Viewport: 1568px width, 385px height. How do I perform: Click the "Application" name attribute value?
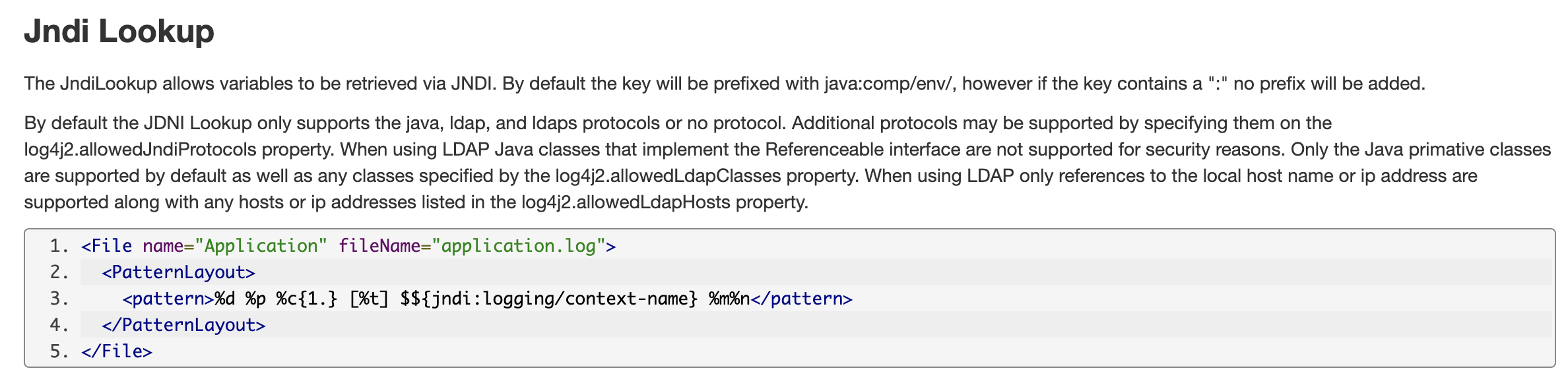pos(261,246)
